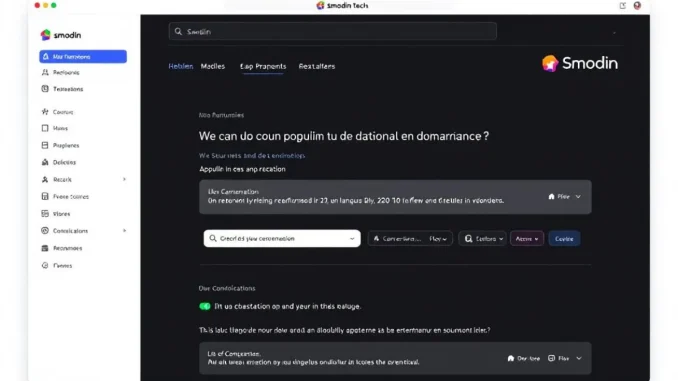Click the home icon in first card
Screen dimensions: 678x381
(551, 196)
